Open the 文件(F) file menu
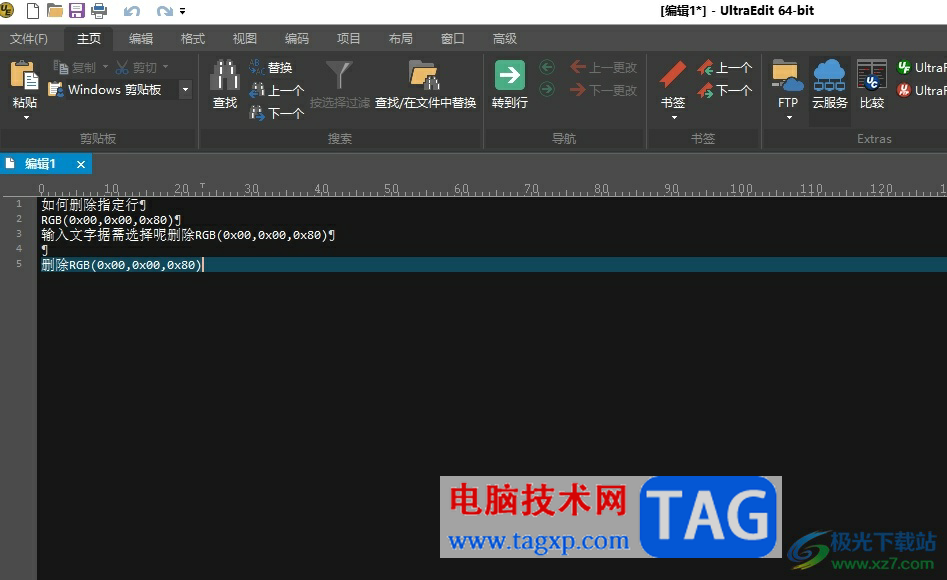 click(28, 39)
